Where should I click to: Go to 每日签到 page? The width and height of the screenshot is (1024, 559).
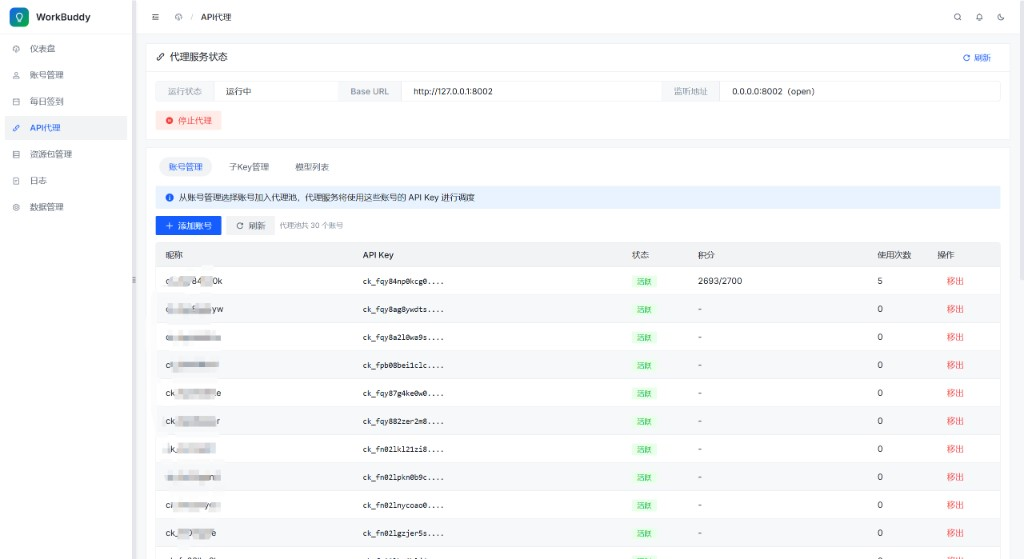pos(65,101)
